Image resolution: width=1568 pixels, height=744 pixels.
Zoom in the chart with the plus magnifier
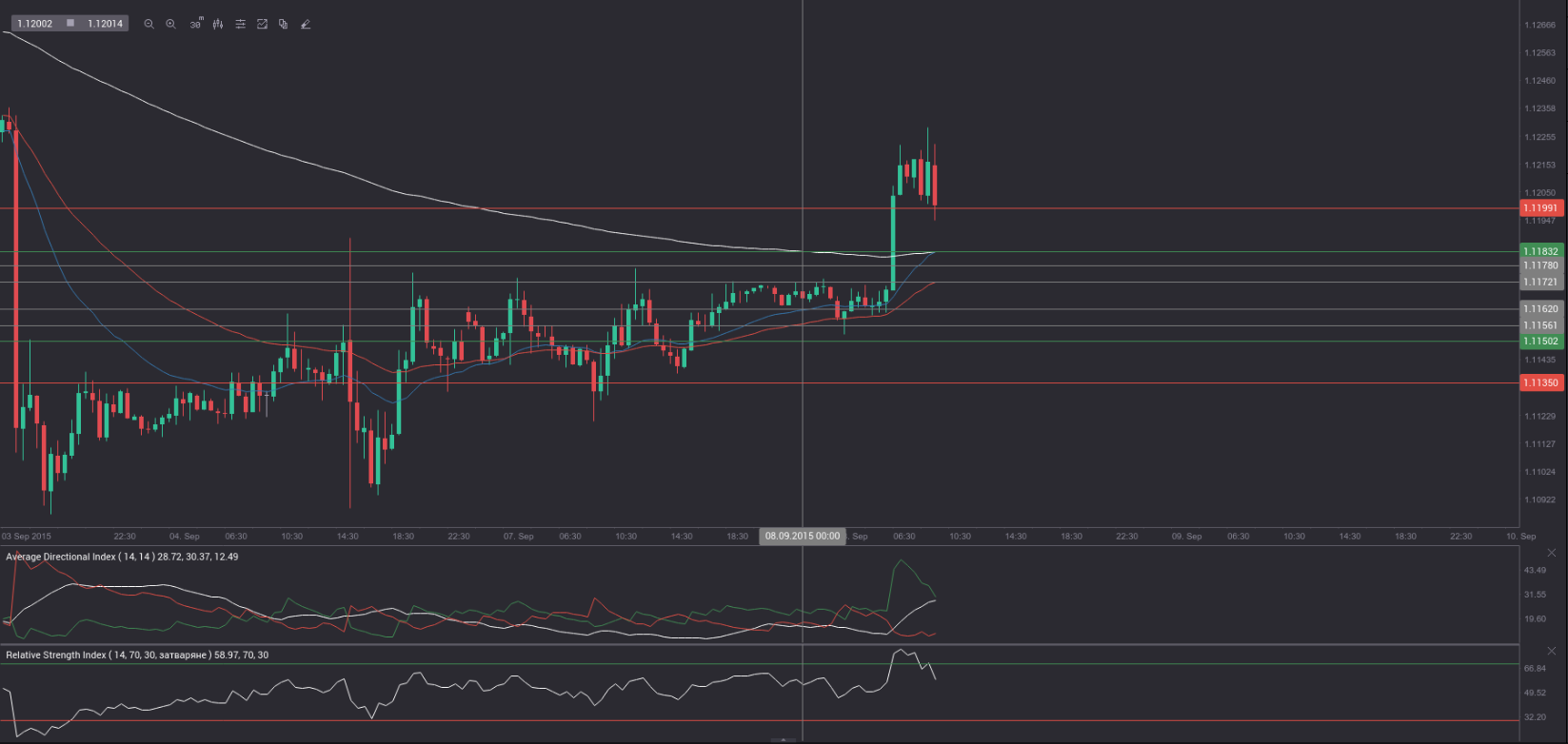(170, 24)
